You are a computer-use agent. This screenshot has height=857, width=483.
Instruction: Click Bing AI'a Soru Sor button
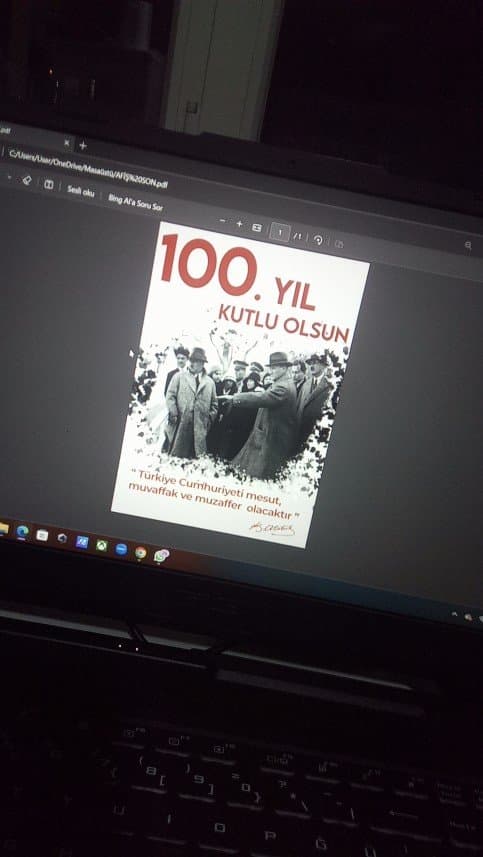(135, 202)
